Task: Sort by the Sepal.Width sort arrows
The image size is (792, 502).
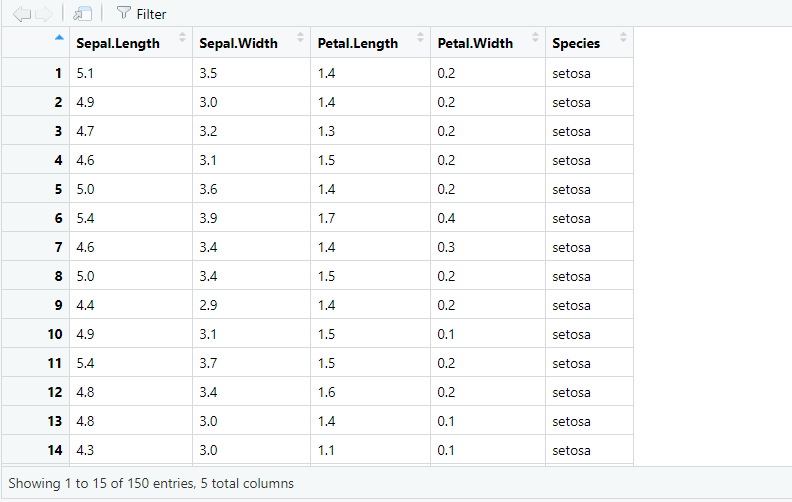Action: click(x=300, y=38)
